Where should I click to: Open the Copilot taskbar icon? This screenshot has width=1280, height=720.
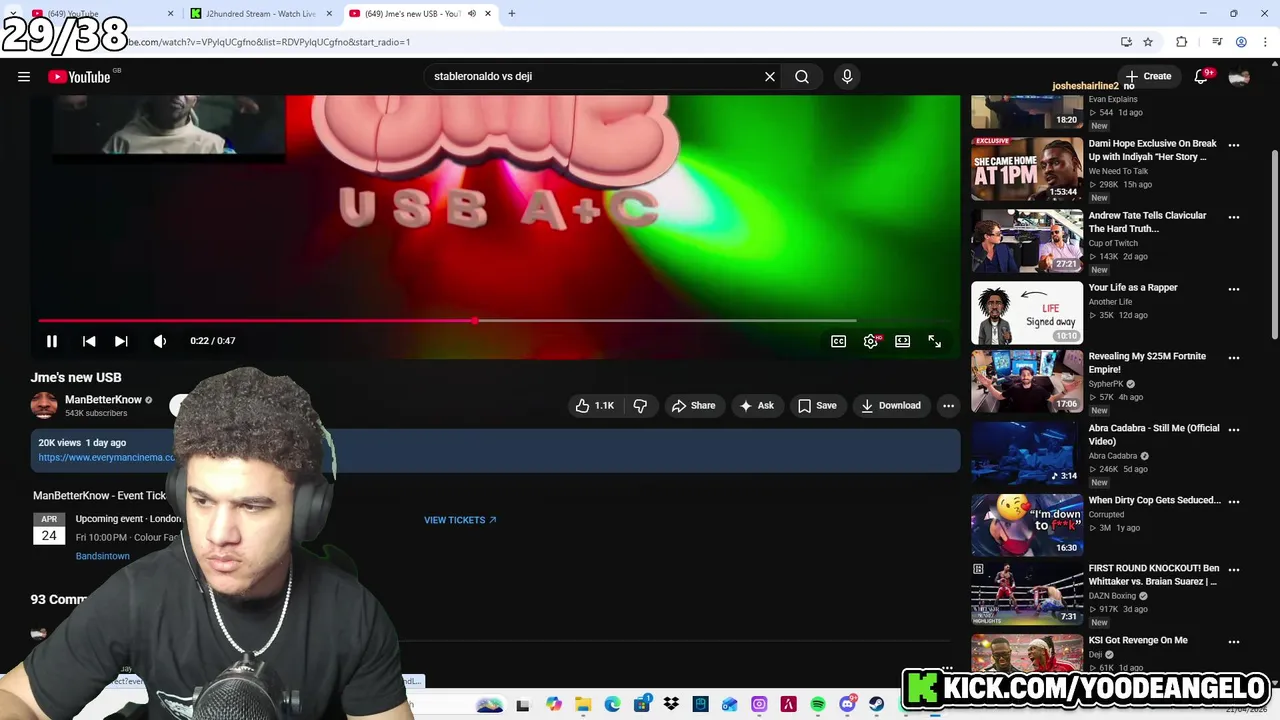tap(554, 705)
